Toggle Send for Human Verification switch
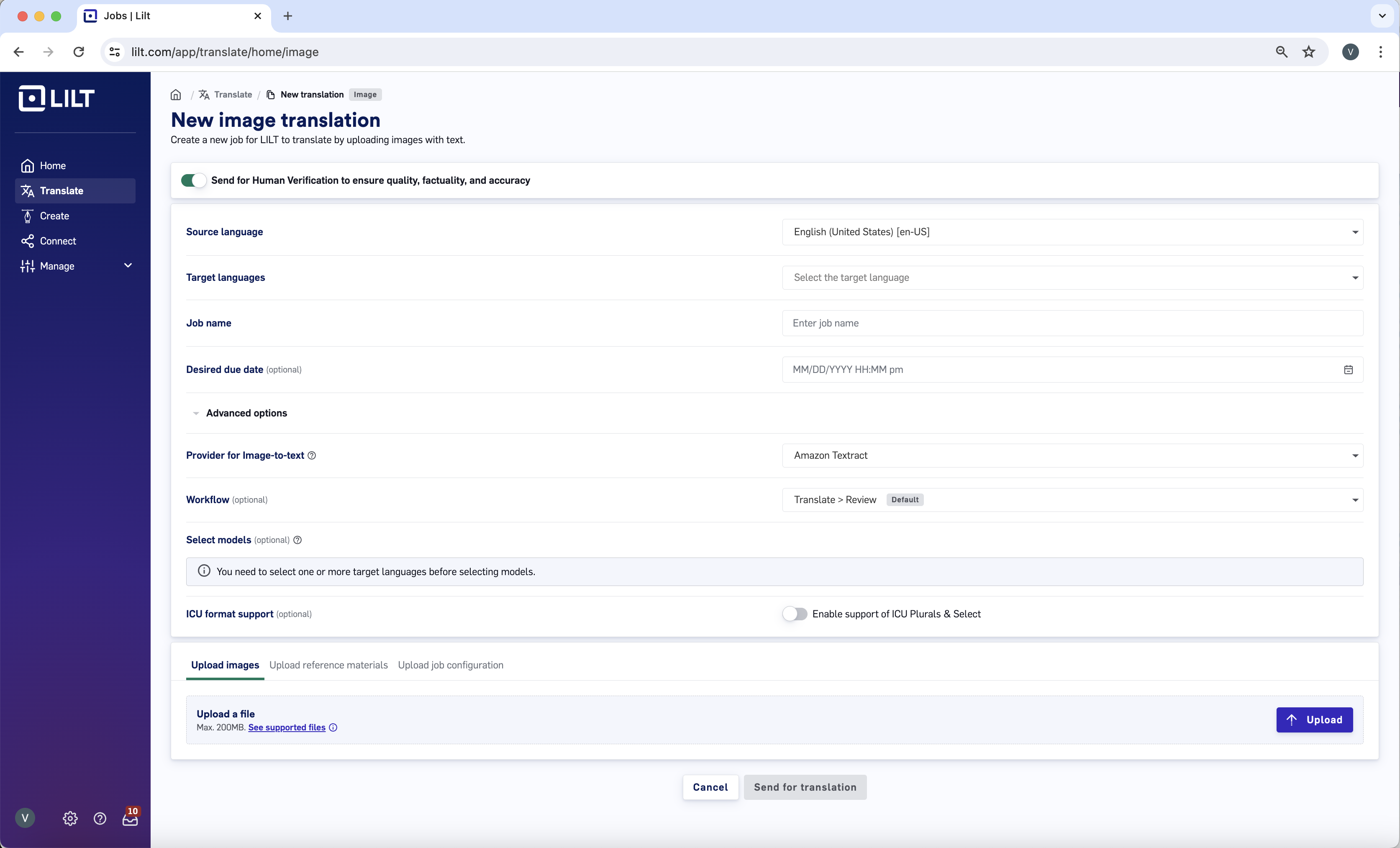The width and height of the screenshot is (1400, 848). tap(193, 180)
